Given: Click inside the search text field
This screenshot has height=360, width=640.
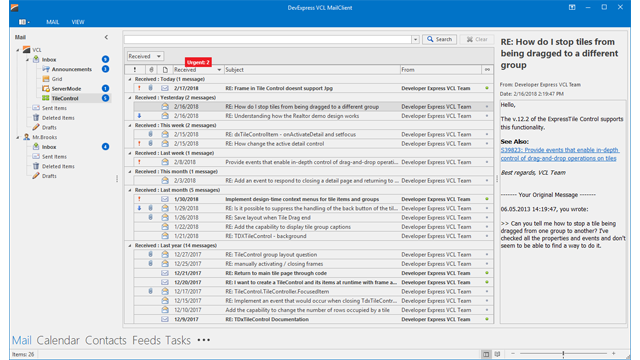Looking at the screenshot, I should [268, 40].
